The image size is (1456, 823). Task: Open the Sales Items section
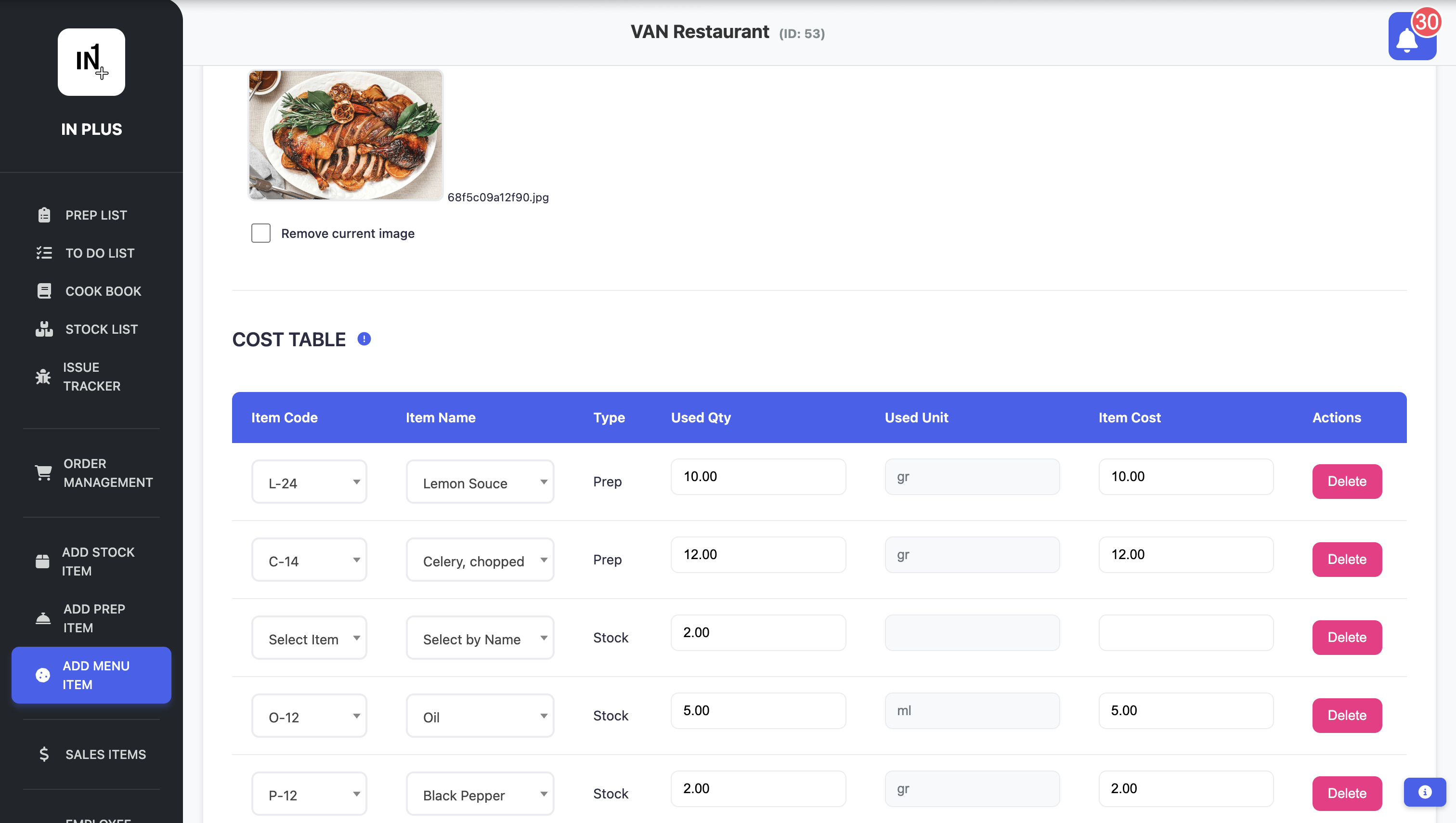105,754
